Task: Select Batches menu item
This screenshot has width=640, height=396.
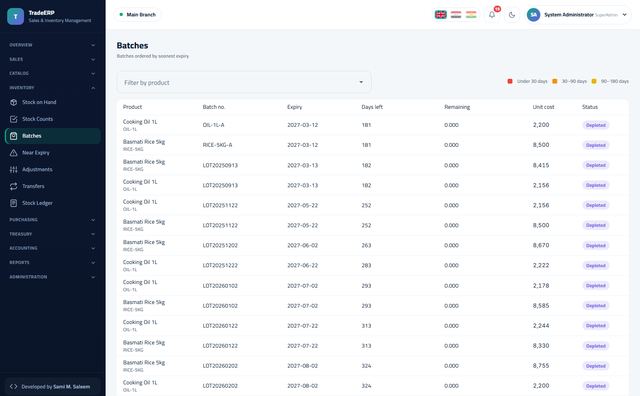Action: click(53, 136)
